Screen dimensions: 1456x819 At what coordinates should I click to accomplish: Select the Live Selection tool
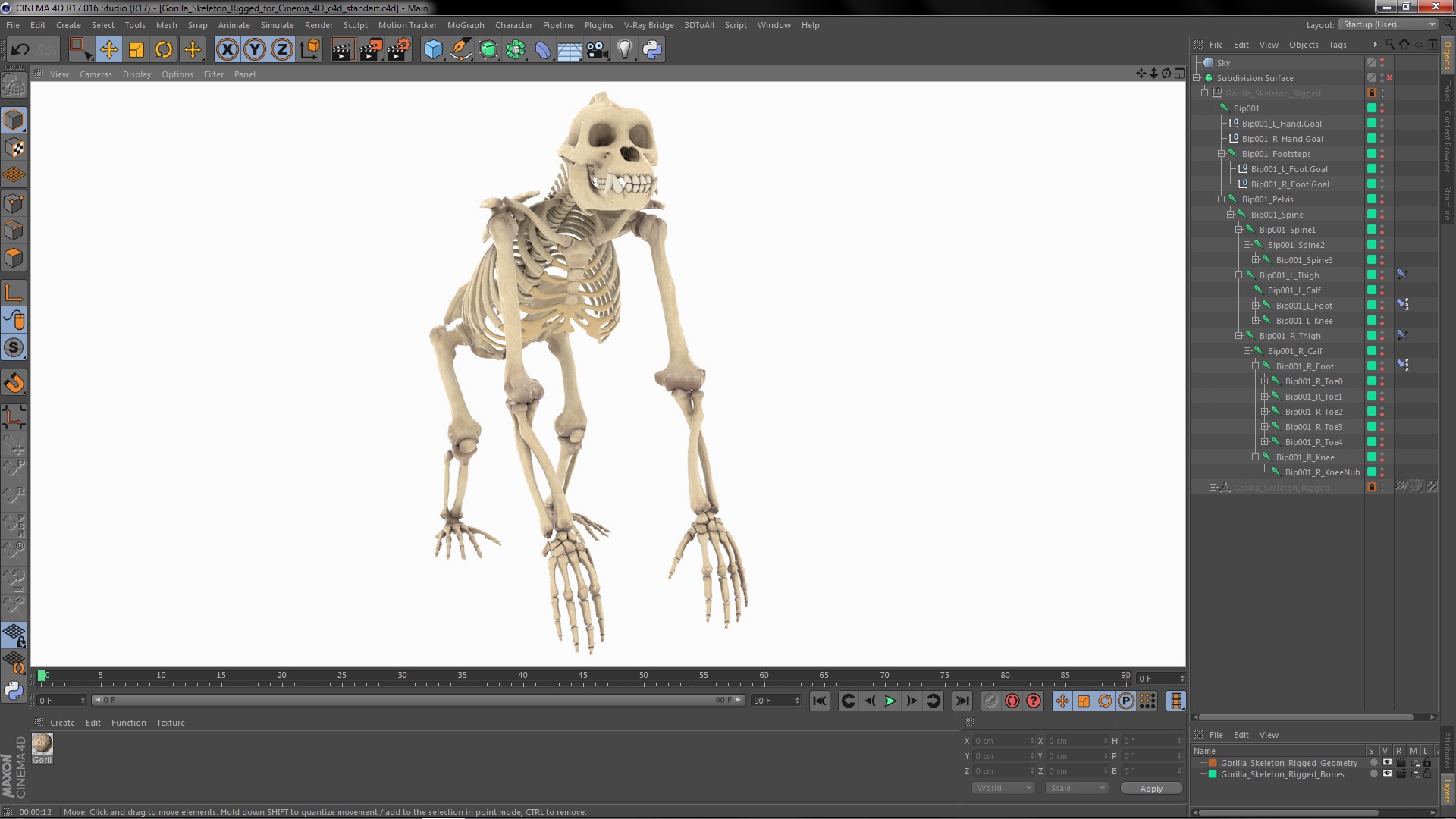point(80,50)
